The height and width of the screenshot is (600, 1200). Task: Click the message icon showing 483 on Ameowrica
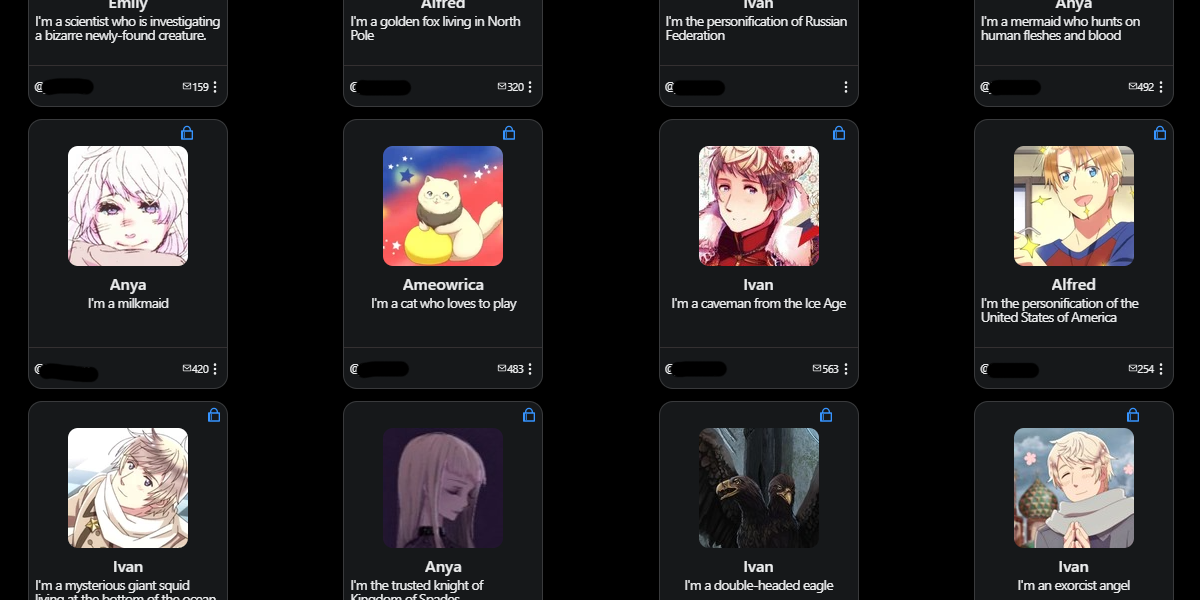502,369
